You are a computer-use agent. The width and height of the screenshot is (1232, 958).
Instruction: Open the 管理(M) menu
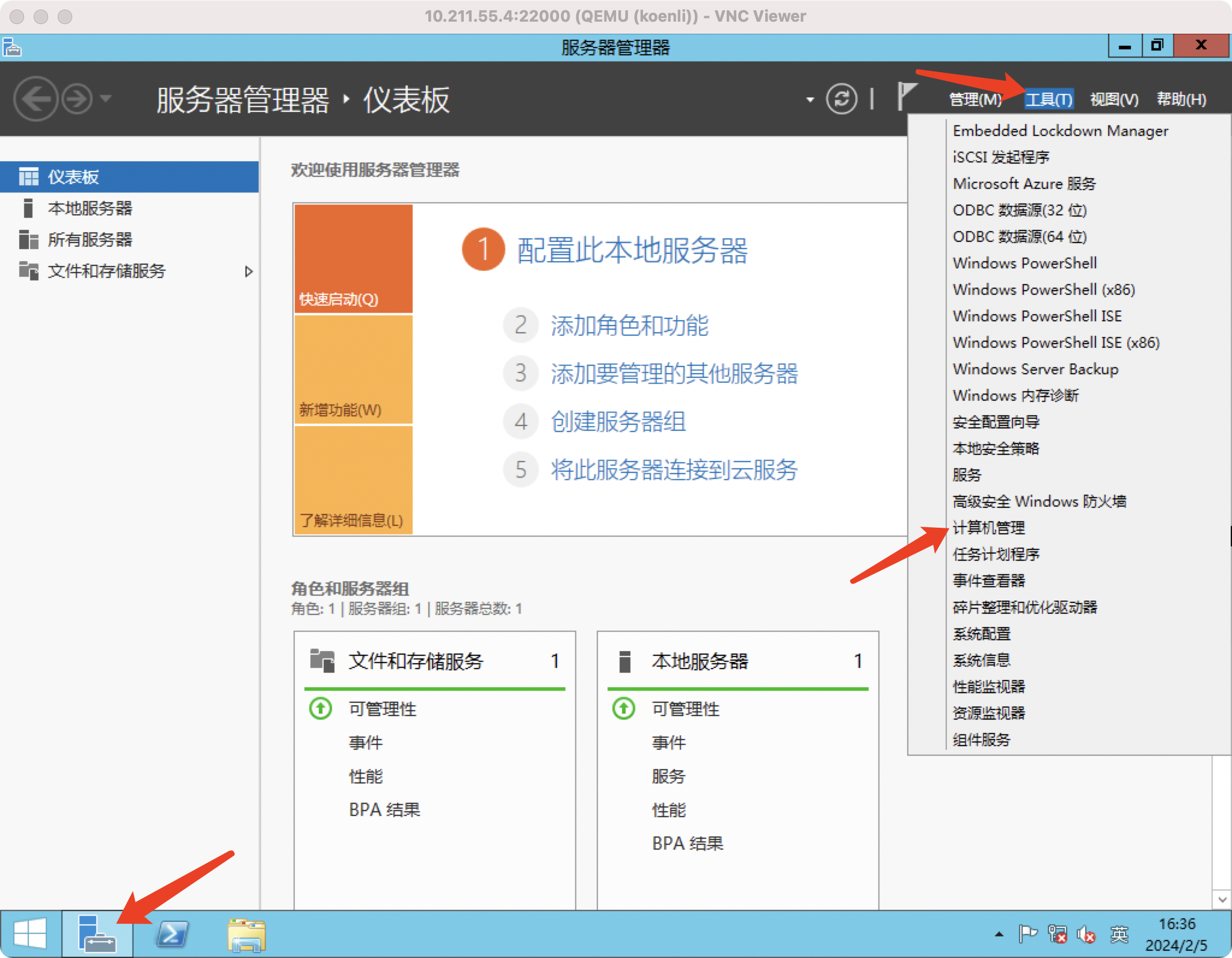[975, 99]
